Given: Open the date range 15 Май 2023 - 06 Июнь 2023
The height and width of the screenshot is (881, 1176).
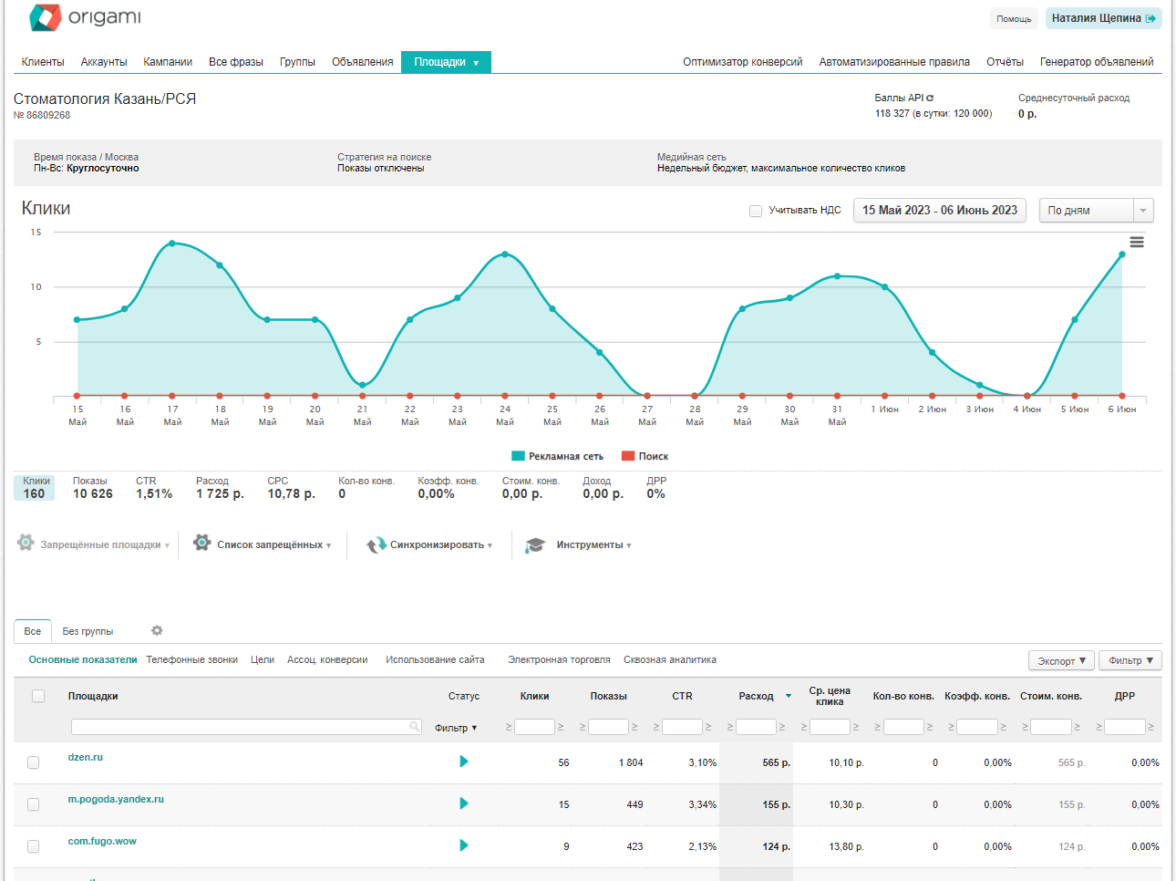Looking at the screenshot, I should click(x=939, y=210).
